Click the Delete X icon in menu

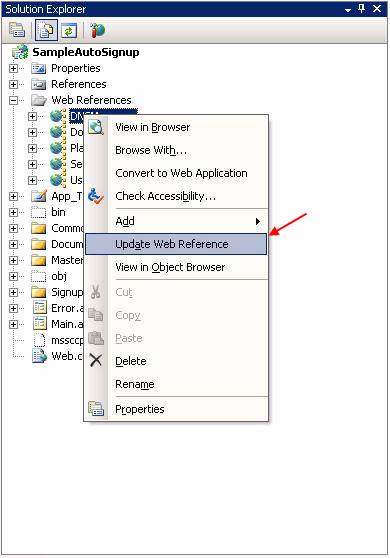click(x=96, y=360)
